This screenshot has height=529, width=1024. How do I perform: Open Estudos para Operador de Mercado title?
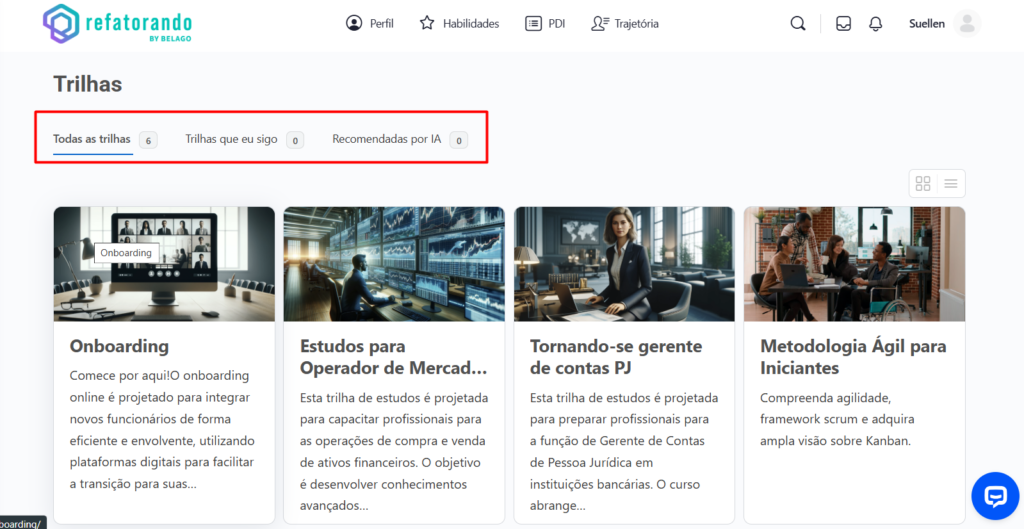pos(394,357)
